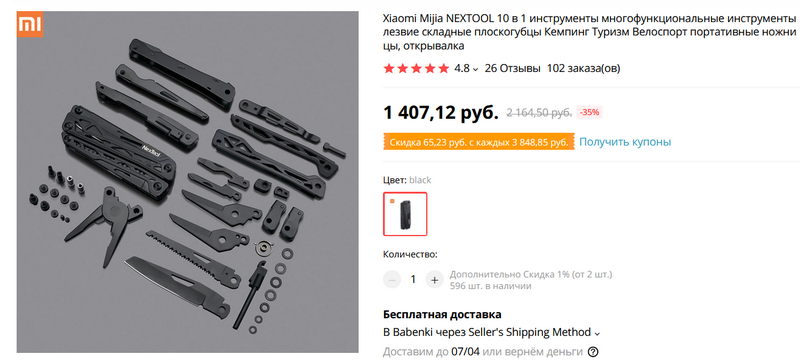This screenshot has width=800, height=361.
Task: Click the help question mark icon
Action: tap(593, 352)
